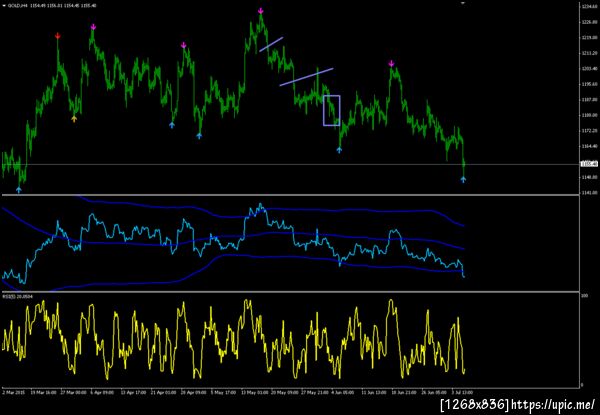Click the '4 Jun 05:00' time label
This screenshot has width=600, height=415.
343,392
